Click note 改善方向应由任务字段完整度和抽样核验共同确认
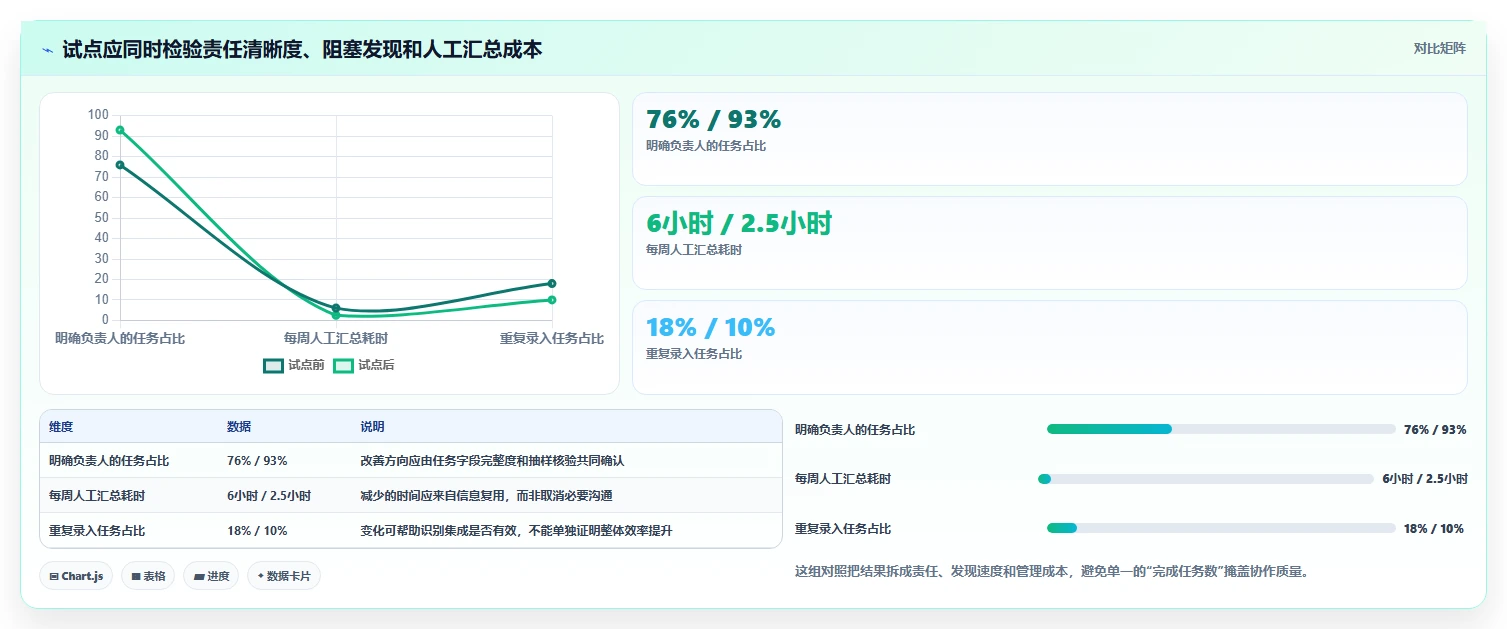Screen dimensions: 1507x629 tap(492, 461)
